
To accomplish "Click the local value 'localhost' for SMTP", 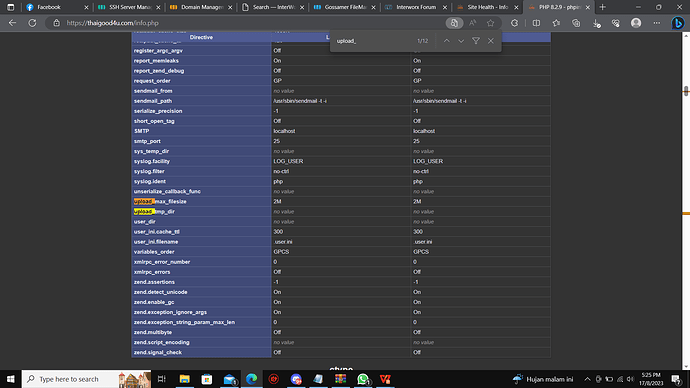I will (x=284, y=131).
